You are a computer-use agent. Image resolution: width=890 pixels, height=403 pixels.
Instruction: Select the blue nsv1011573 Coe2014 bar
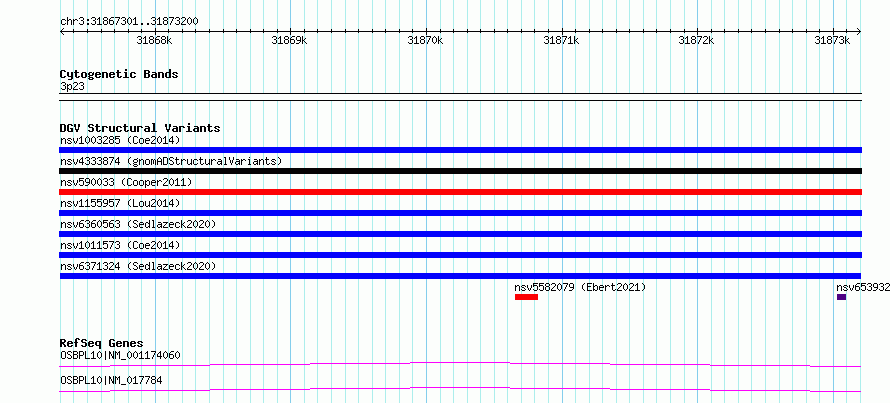[x=460, y=255]
